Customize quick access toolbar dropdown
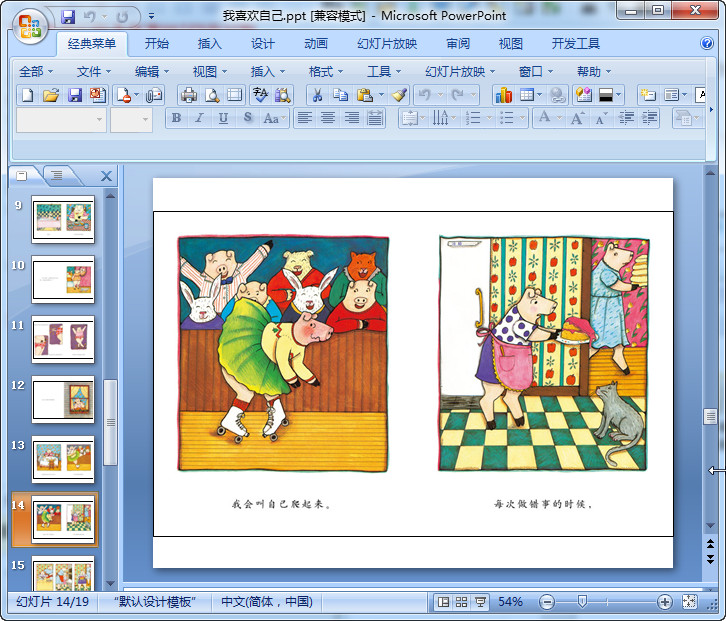The image size is (726, 621). pos(151,17)
